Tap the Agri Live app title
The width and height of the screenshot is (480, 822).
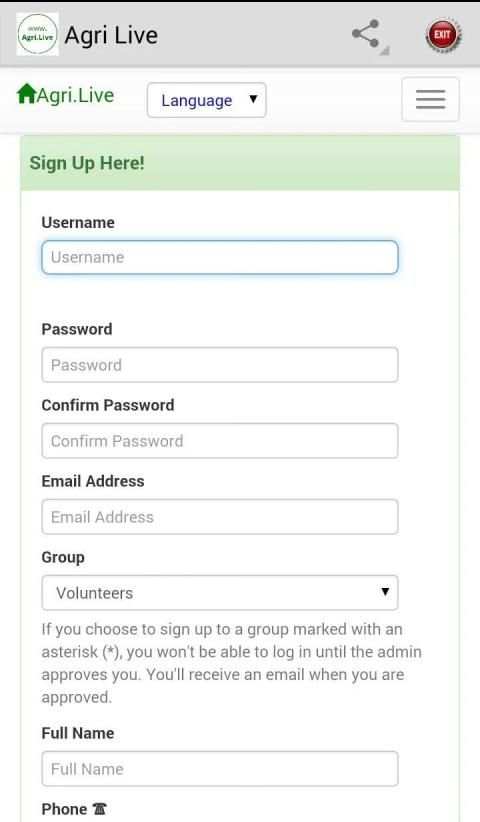[x=111, y=36]
